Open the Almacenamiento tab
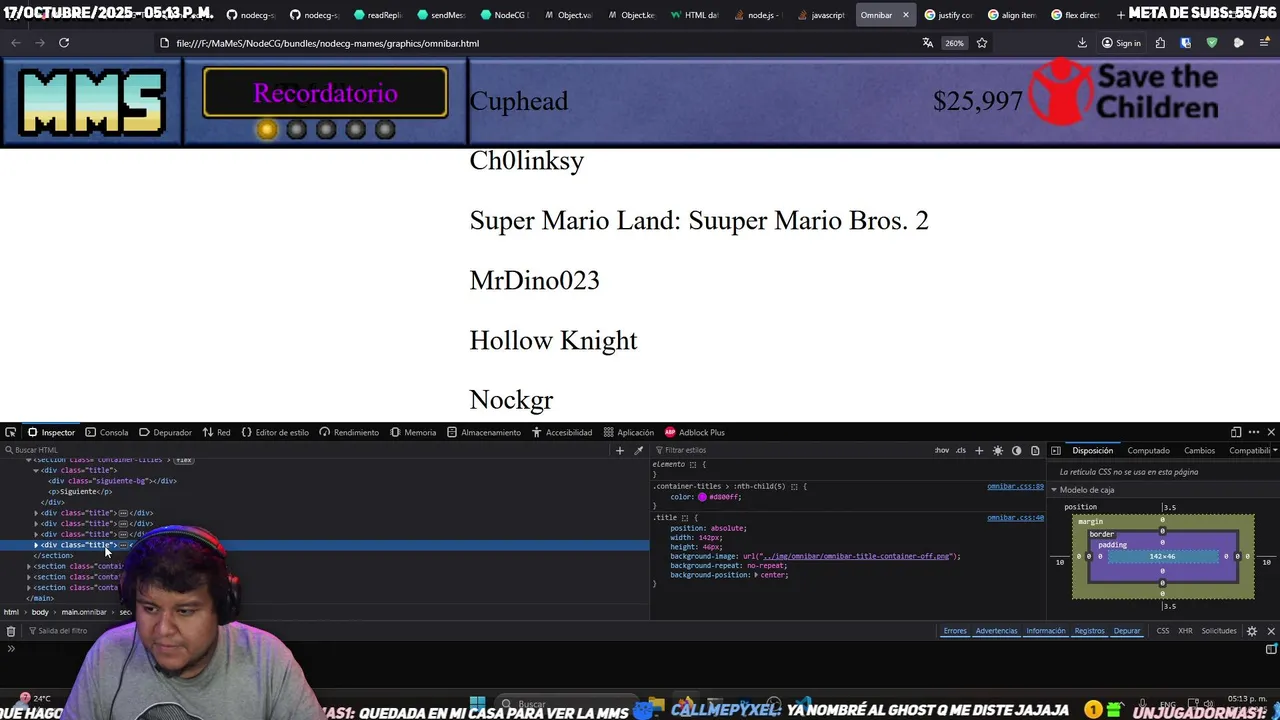This screenshot has height=720, width=1280. tap(484, 432)
